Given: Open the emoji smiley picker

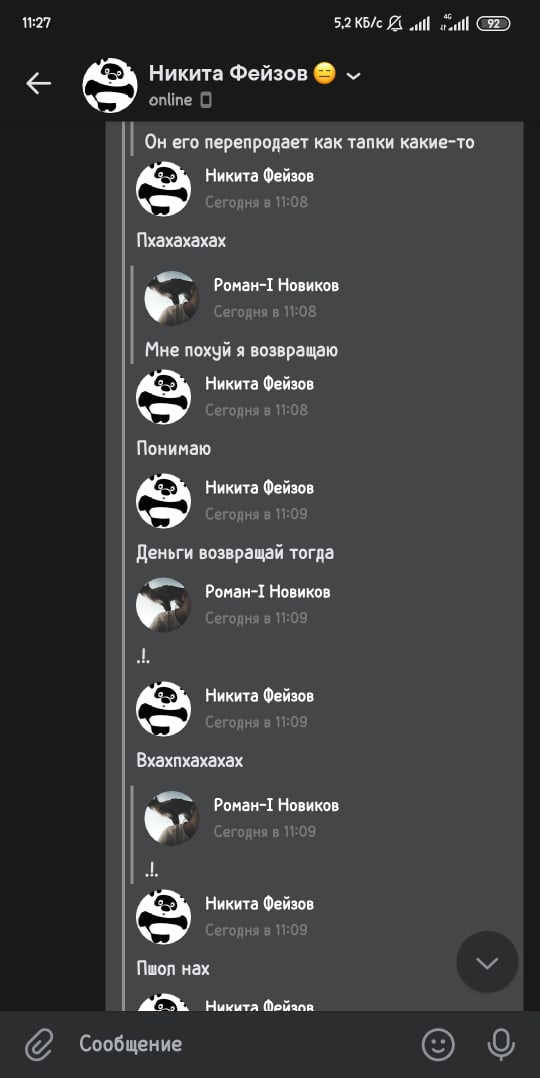Looking at the screenshot, I should (438, 1044).
